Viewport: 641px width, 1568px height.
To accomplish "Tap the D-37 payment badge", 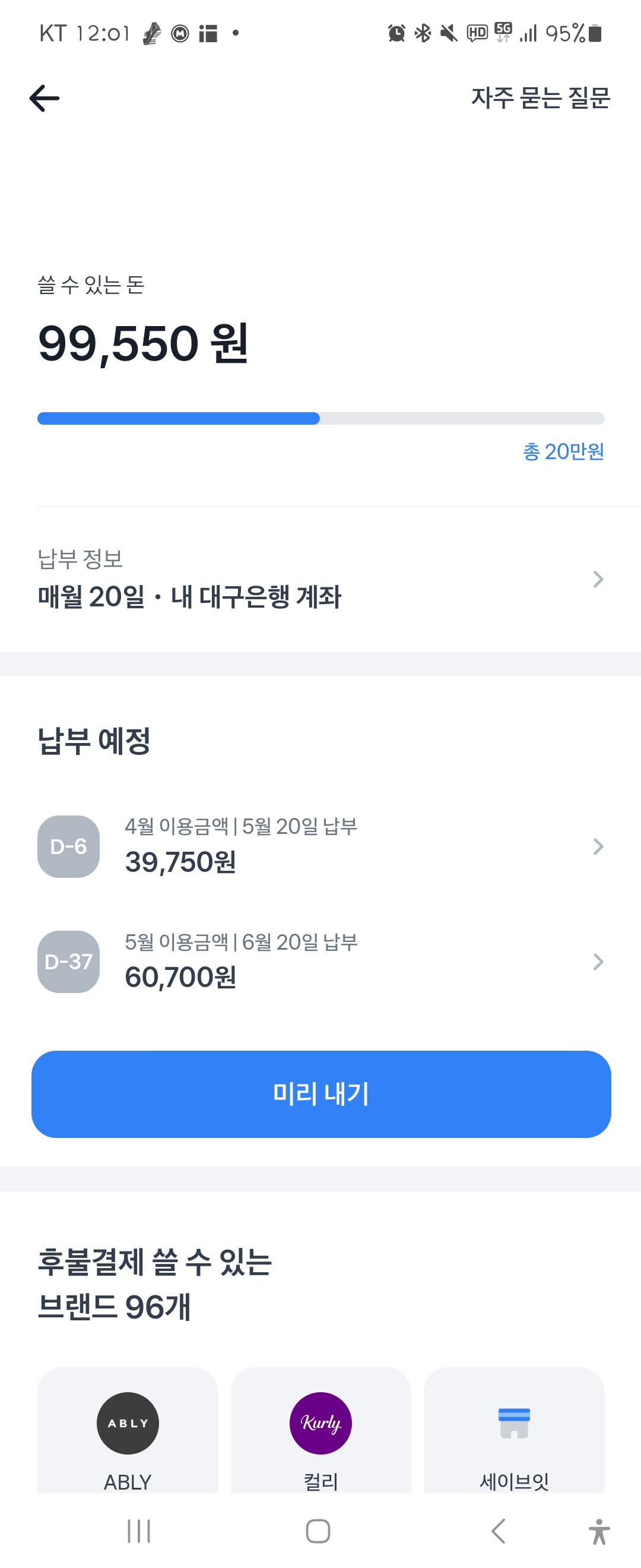I will pos(69,961).
